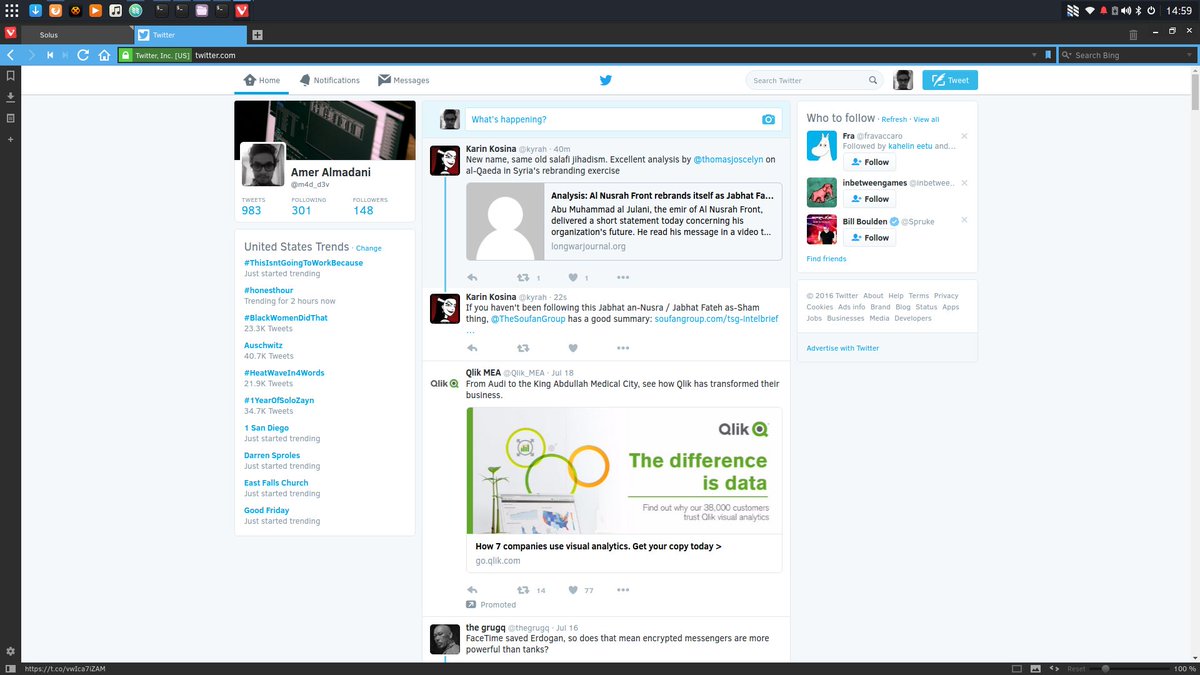The width and height of the screenshot is (1200, 675).
Task: Dismiss Bill Boulden follow suggestion
Action: [964, 221]
